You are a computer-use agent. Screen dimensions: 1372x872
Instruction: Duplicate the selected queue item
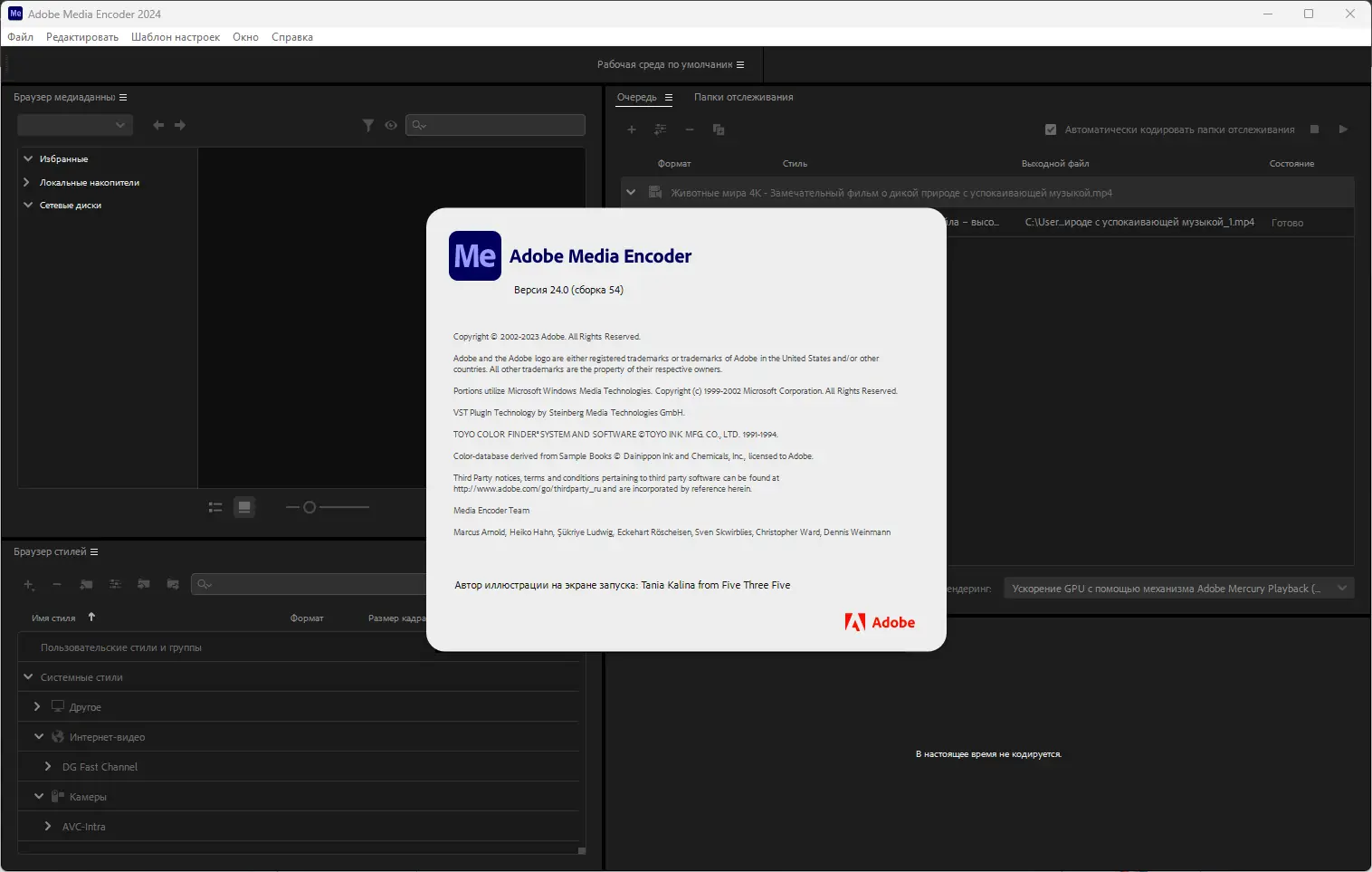tap(719, 129)
